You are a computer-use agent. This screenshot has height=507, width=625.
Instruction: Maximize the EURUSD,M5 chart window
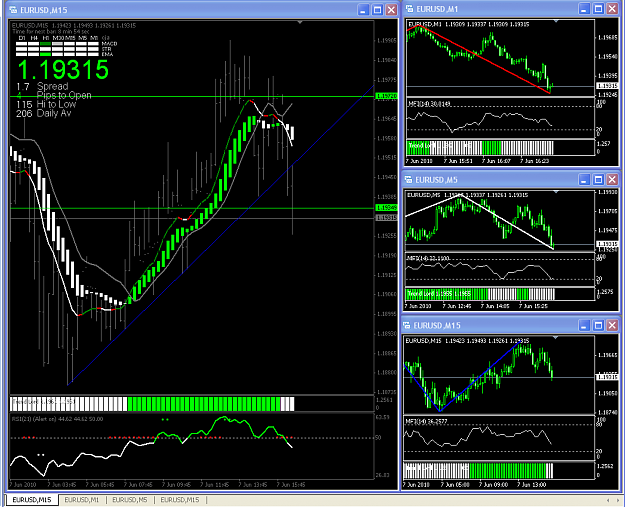[x=598, y=180]
